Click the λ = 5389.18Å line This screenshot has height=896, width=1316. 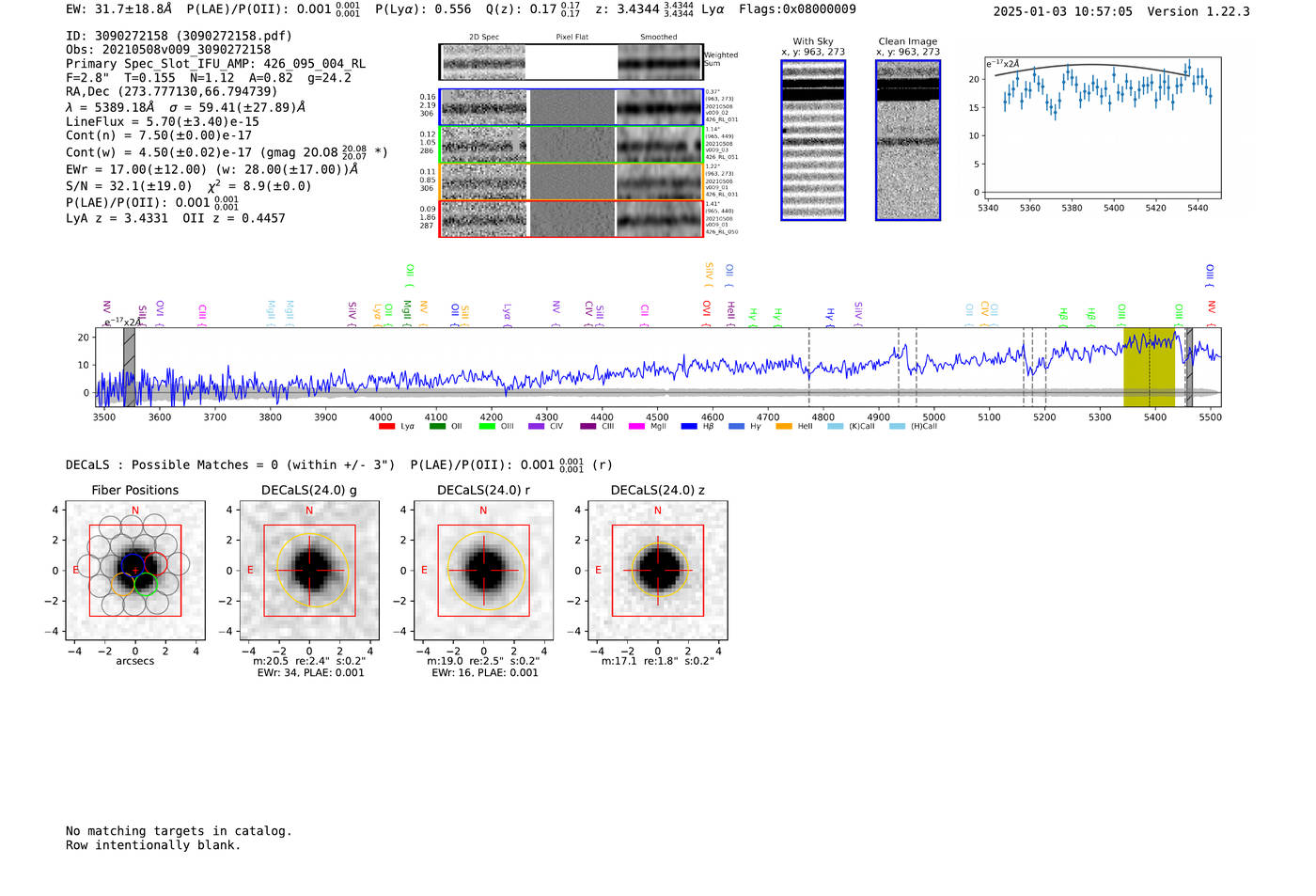pos(185,107)
